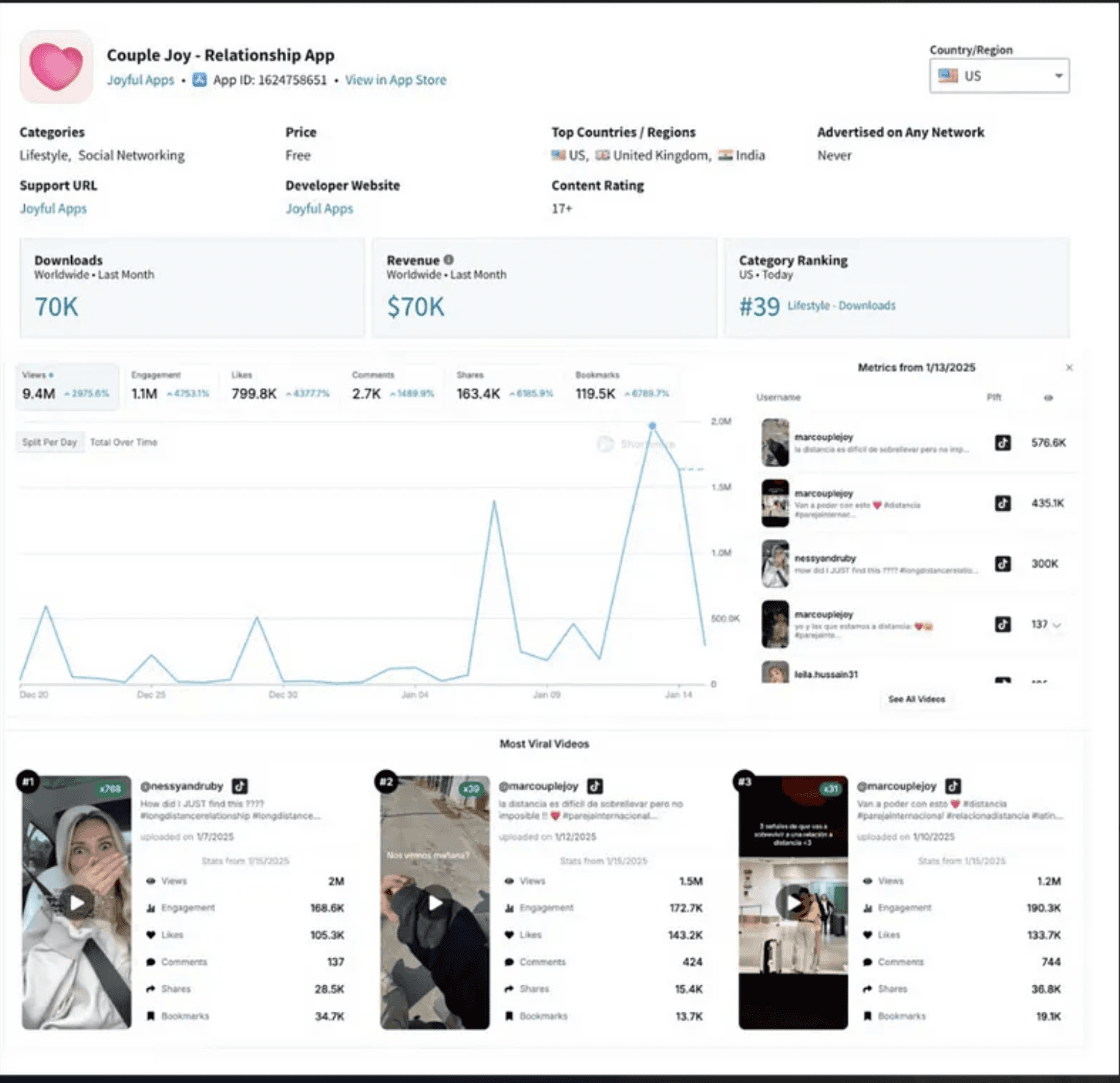The height and width of the screenshot is (1083, 1120).
Task: Click Lifestyle - Downloads ranking link
Action: (x=841, y=305)
